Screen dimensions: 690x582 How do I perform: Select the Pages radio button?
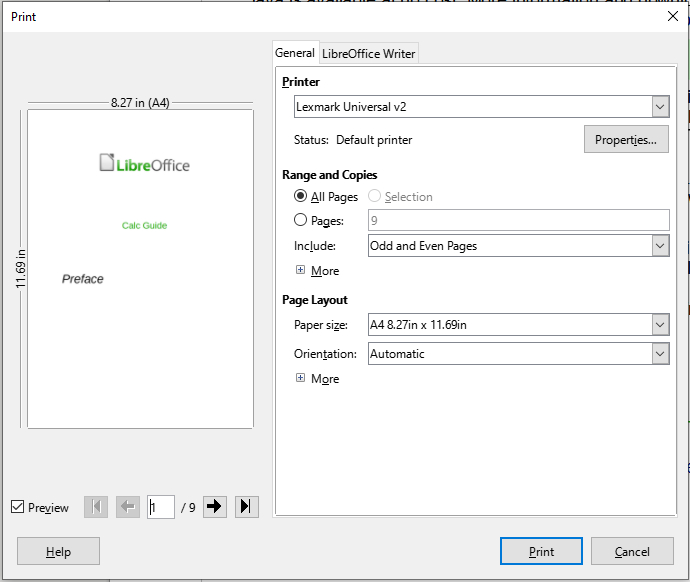pos(300,220)
